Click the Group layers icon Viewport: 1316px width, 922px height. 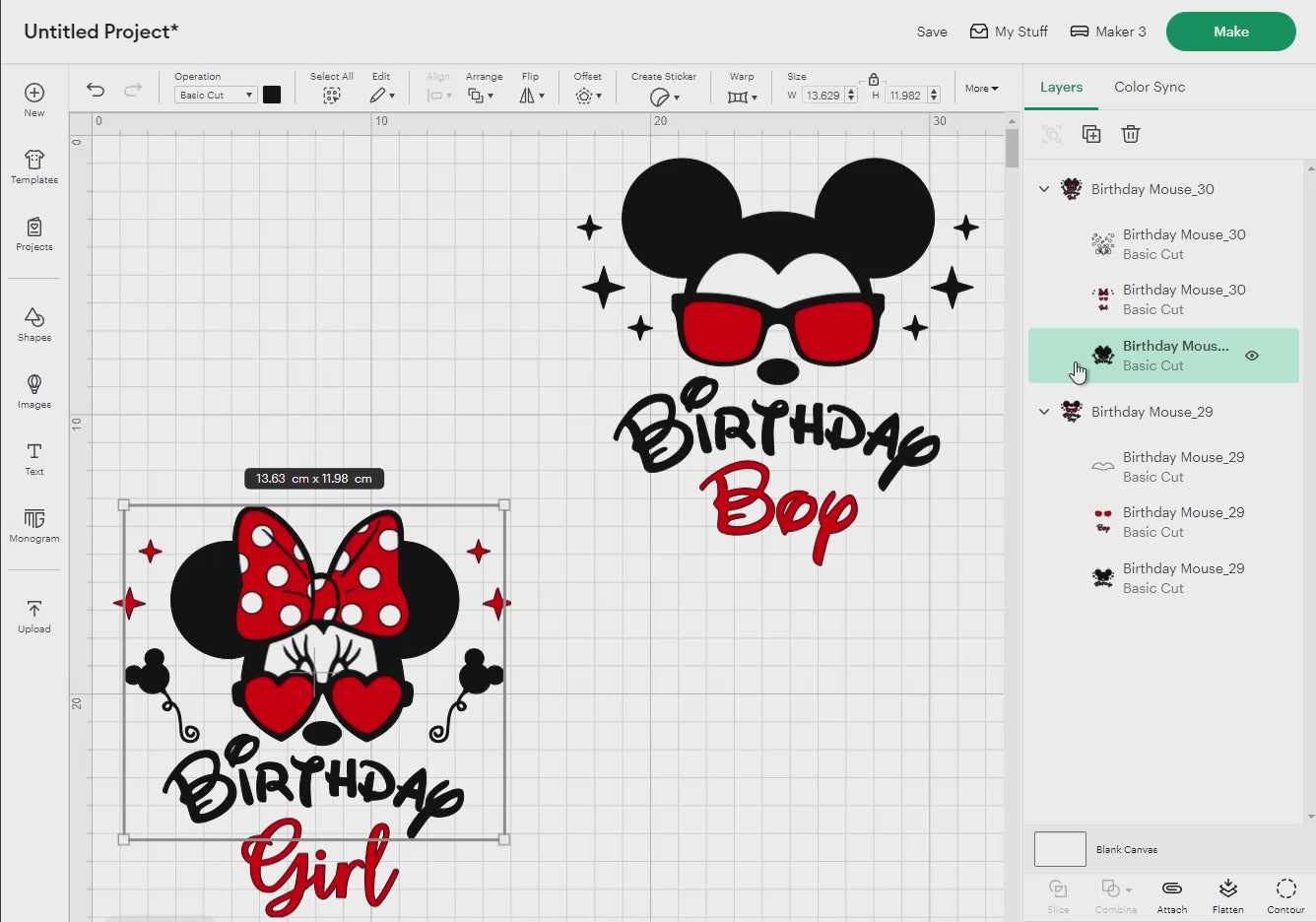1052,134
